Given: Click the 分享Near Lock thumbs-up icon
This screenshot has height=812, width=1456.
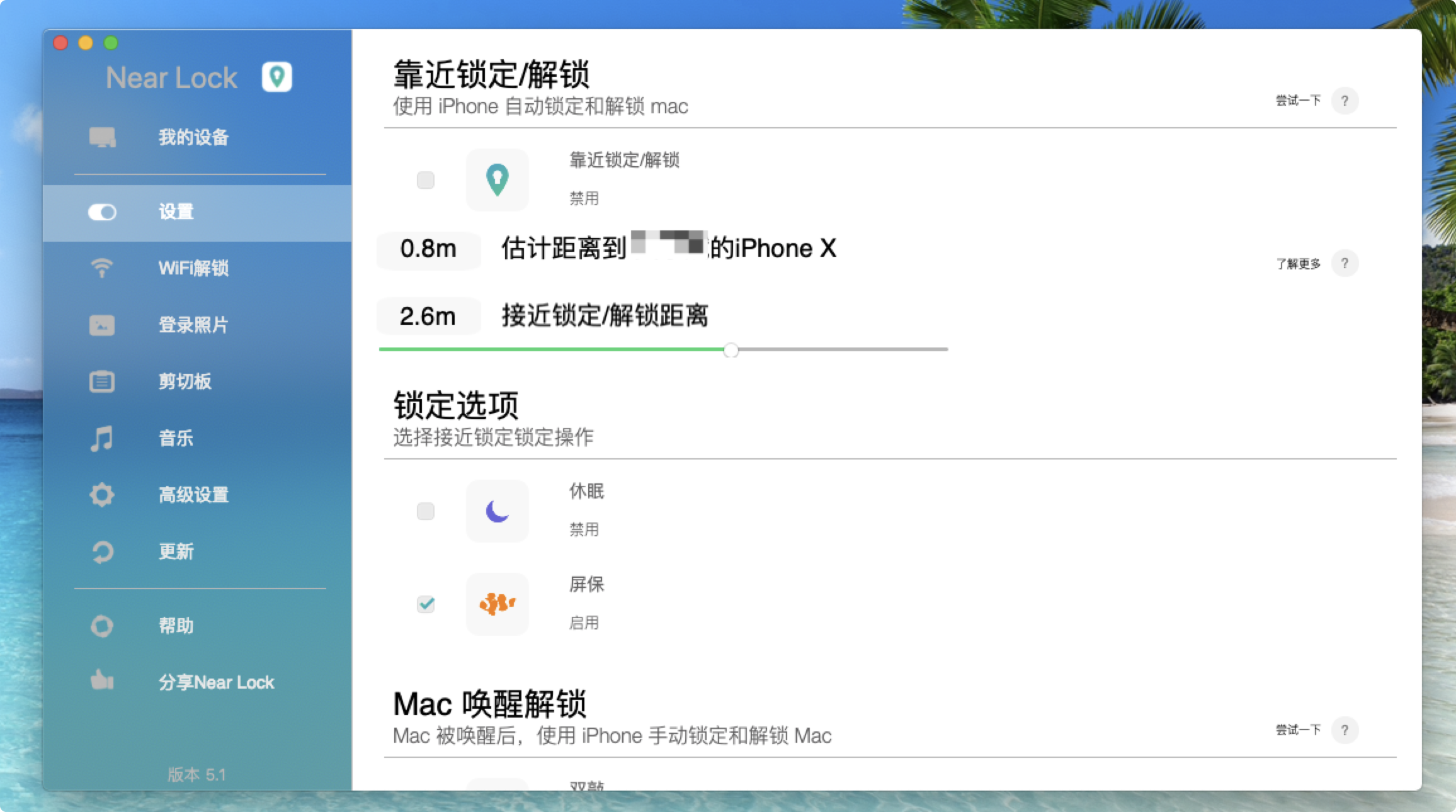Looking at the screenshot, I should tap(102, 680).
